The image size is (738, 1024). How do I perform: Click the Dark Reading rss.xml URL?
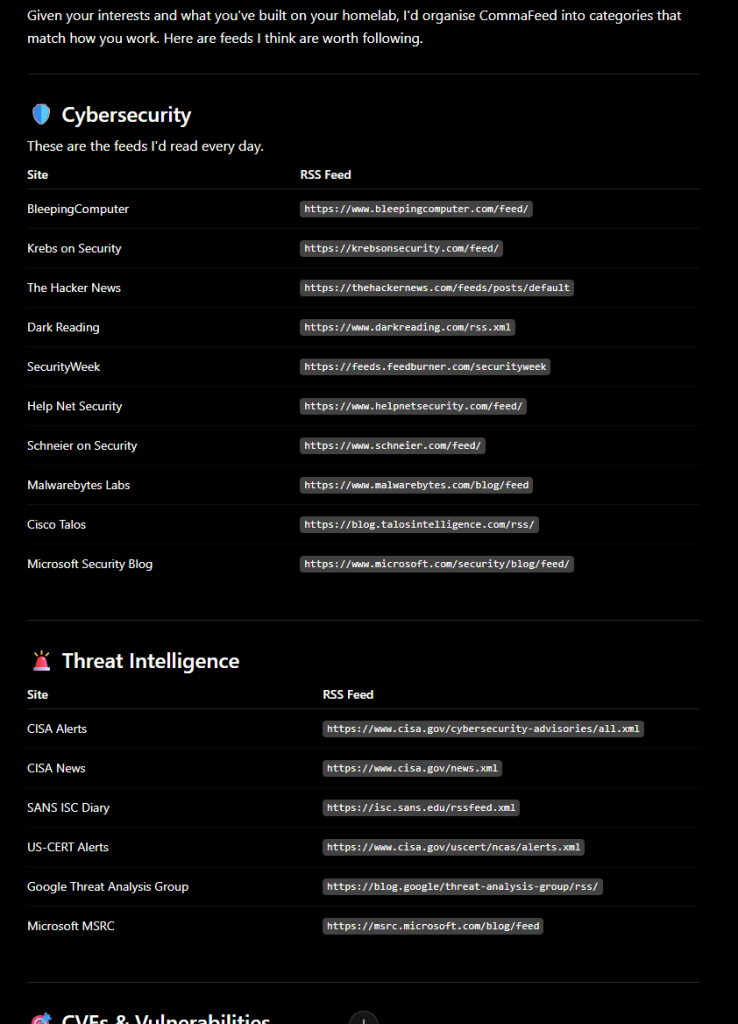coord(407,327)
